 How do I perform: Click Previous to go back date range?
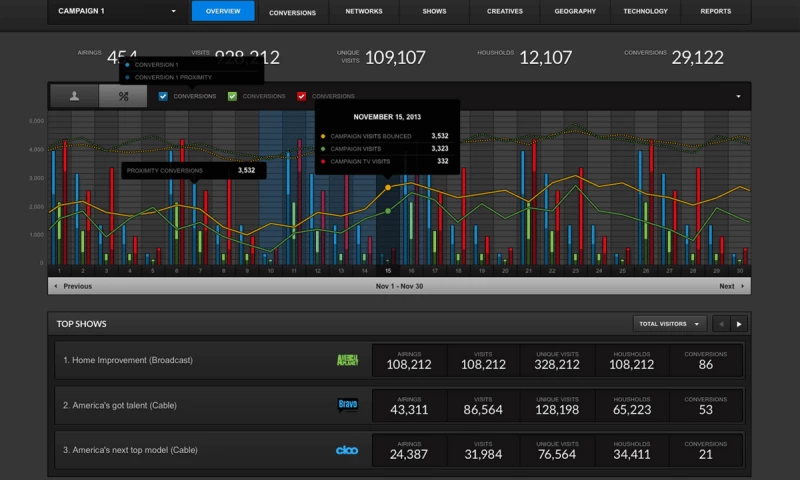click(x=73, y=286)
